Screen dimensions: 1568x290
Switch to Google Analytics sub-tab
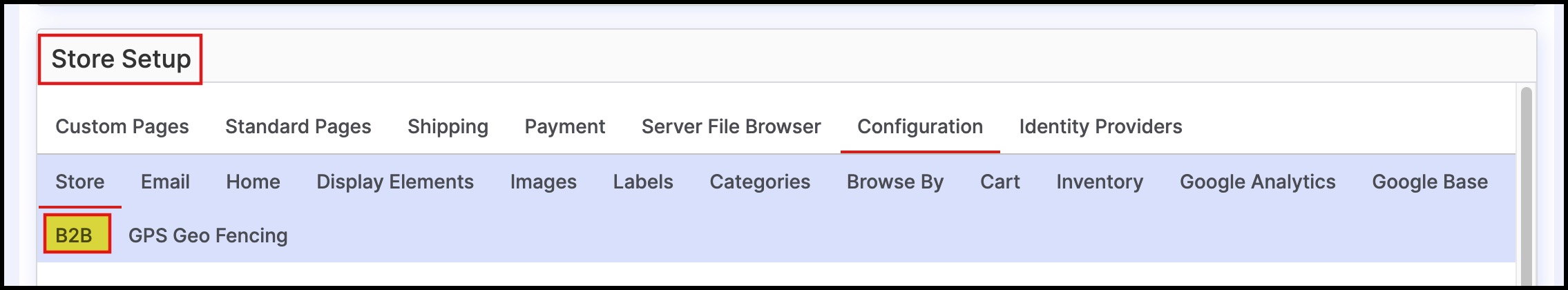pyautogui.click(x=1257, y=182)
